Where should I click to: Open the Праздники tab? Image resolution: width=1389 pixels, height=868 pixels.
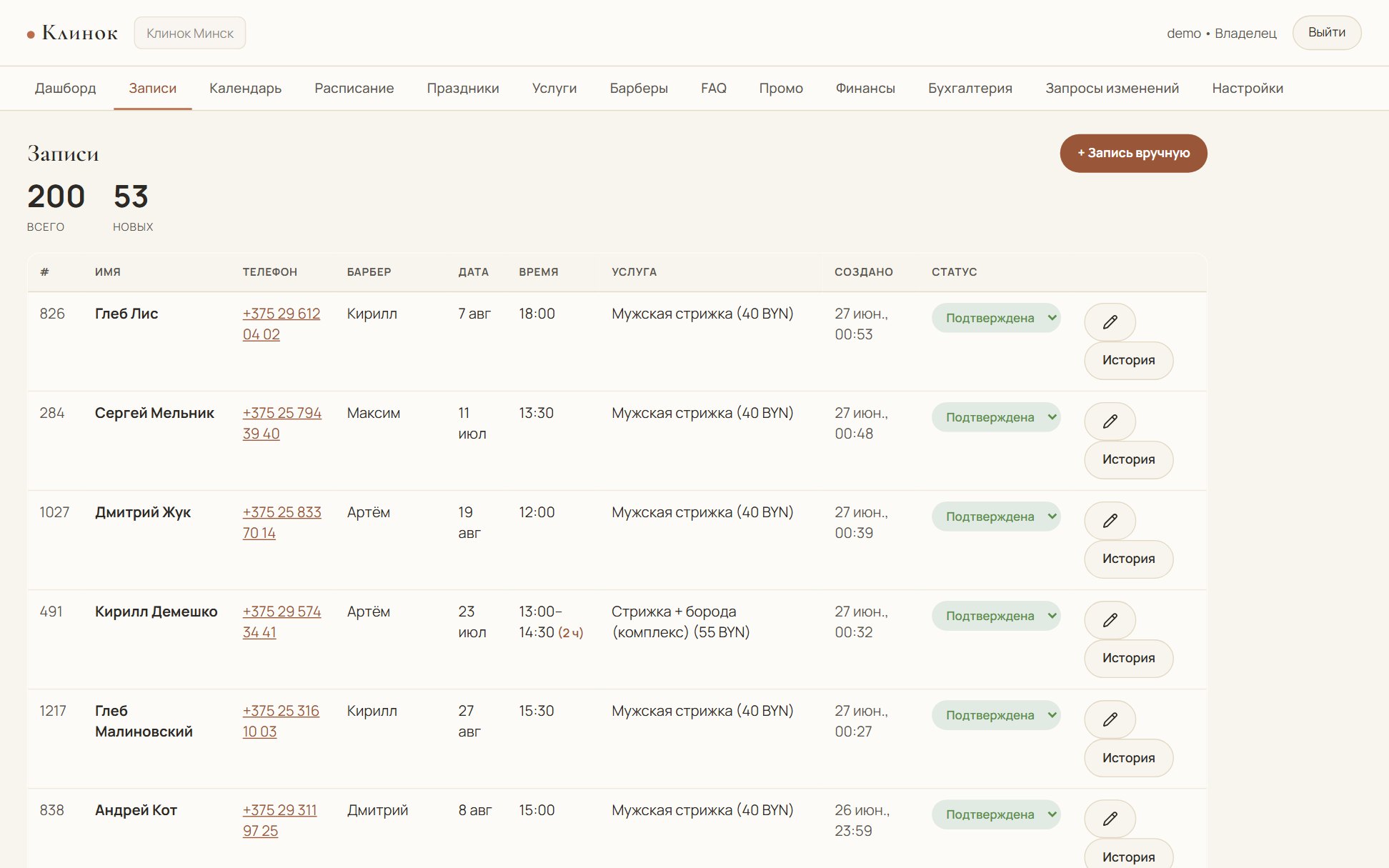463,88
